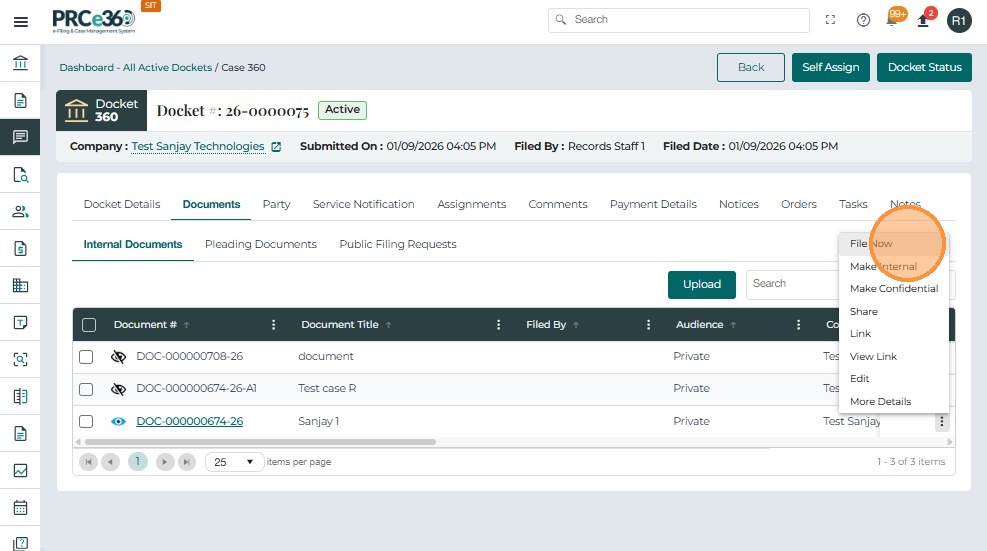Viewport: 987px width, 551px height.
Task: Open the upload alerts icon with badge 2
Action: pos(925,19)
